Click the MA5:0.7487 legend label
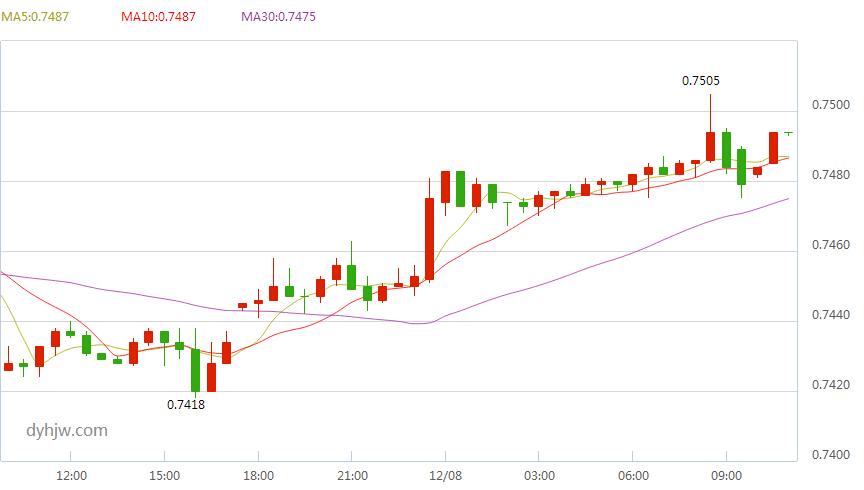864x490 pixels. [x=35, y=17]
